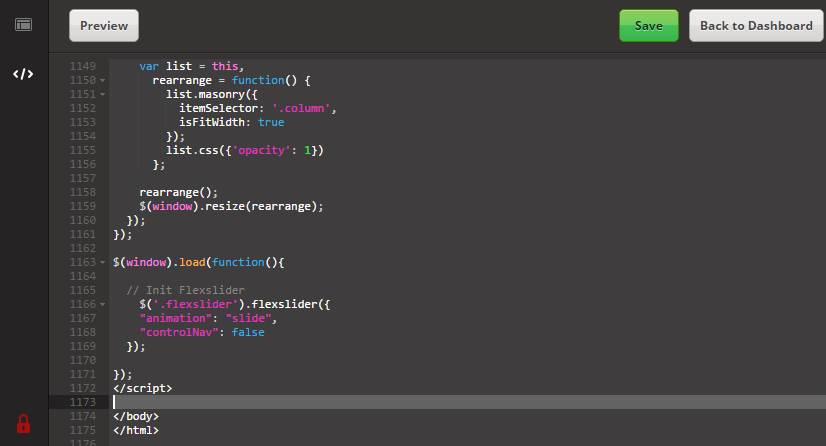This screenshot has width=826, height=446.
Task: Collapse the fold arrow on line 1166
Action: (x=102, y=304)
